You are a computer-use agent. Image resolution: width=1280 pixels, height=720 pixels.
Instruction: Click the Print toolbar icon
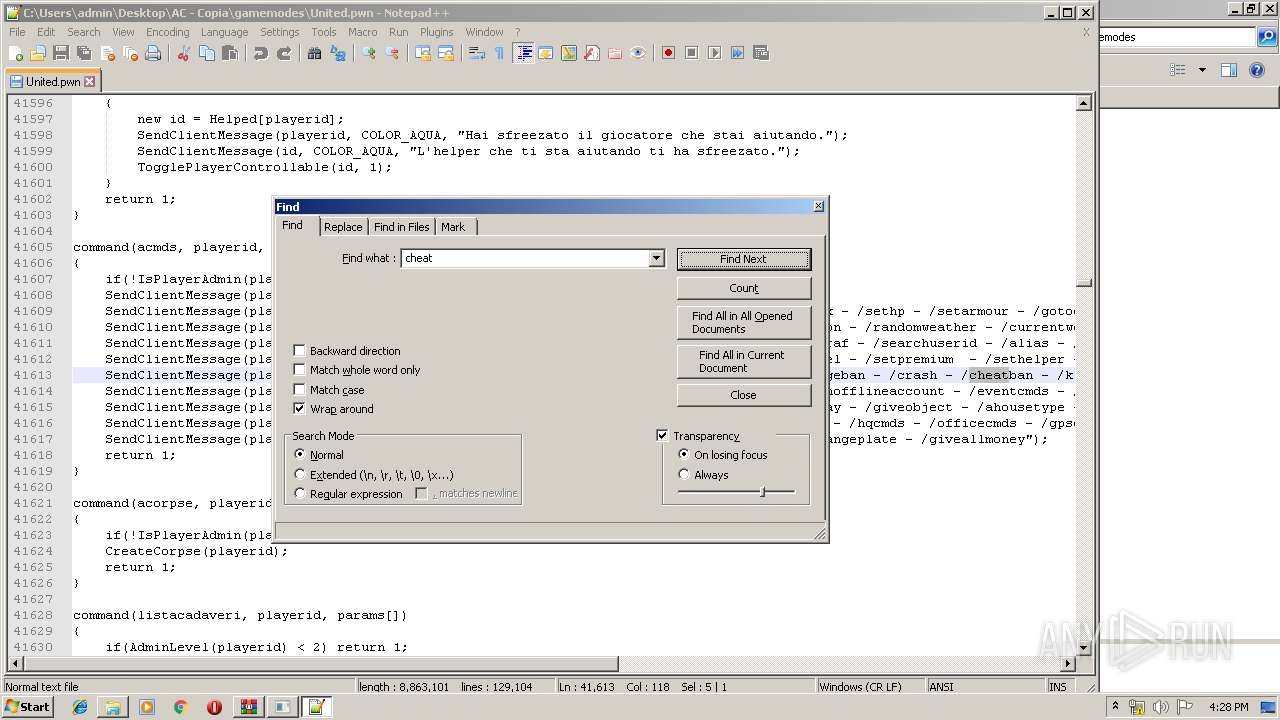click(153, 53)
